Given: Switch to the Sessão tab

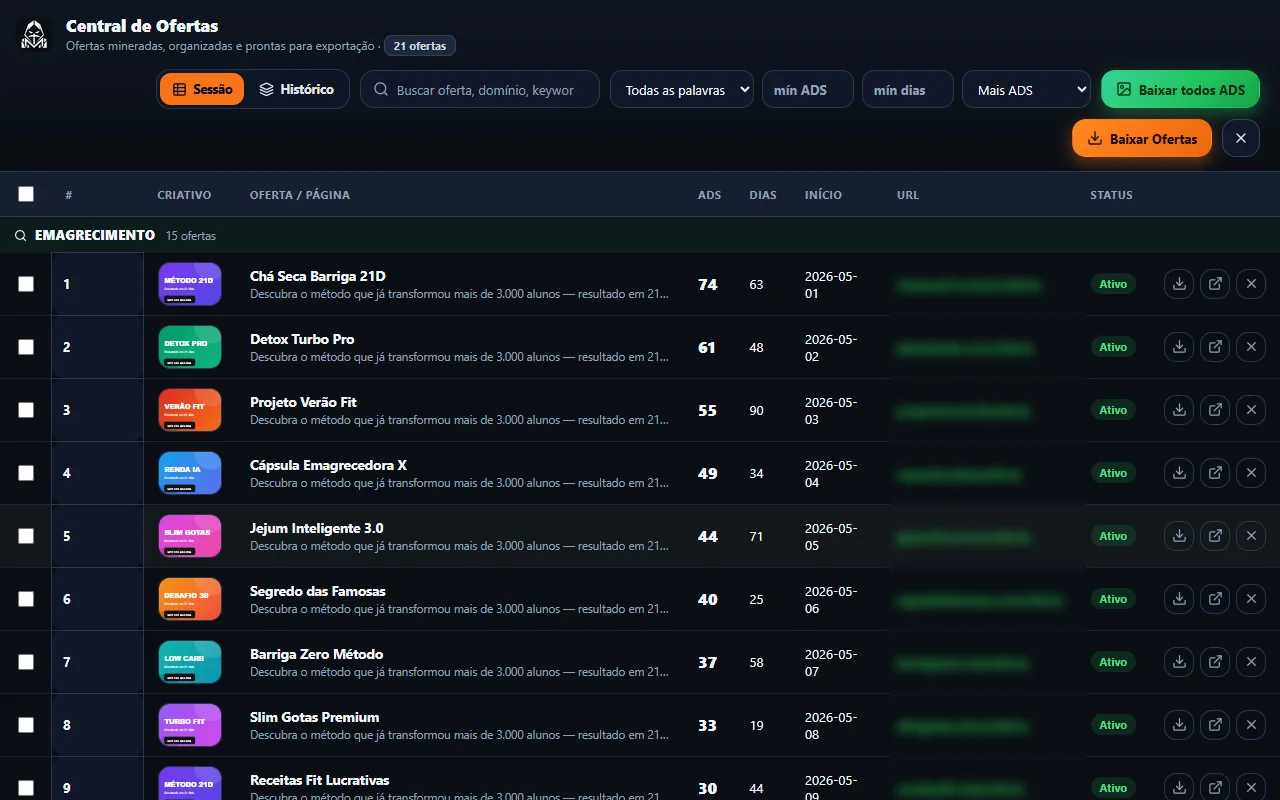Looking at the screenshot, I should [x=202, y=89].
